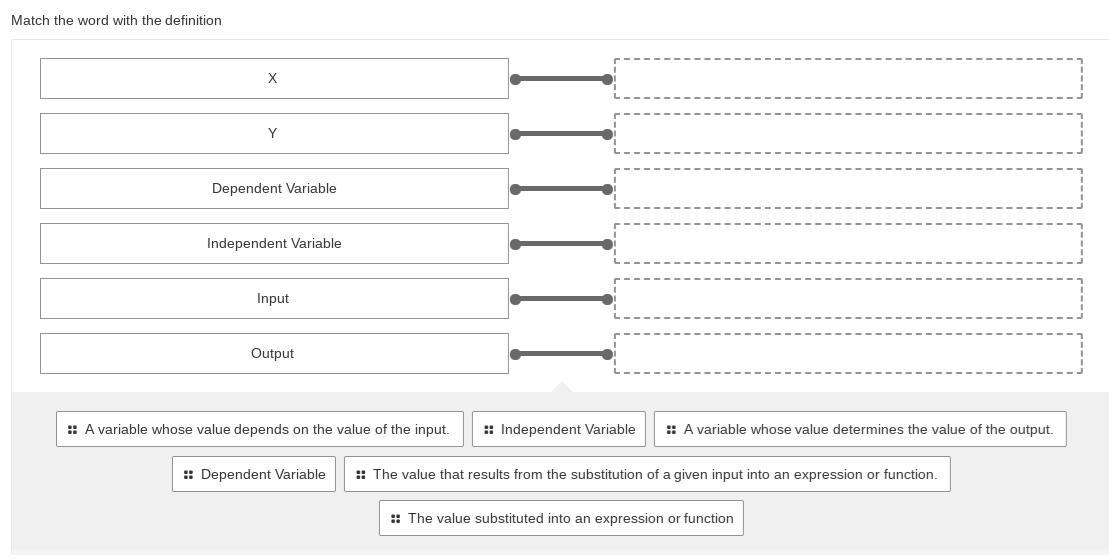Click the Dependent Variable term box

tap(274, 189)
